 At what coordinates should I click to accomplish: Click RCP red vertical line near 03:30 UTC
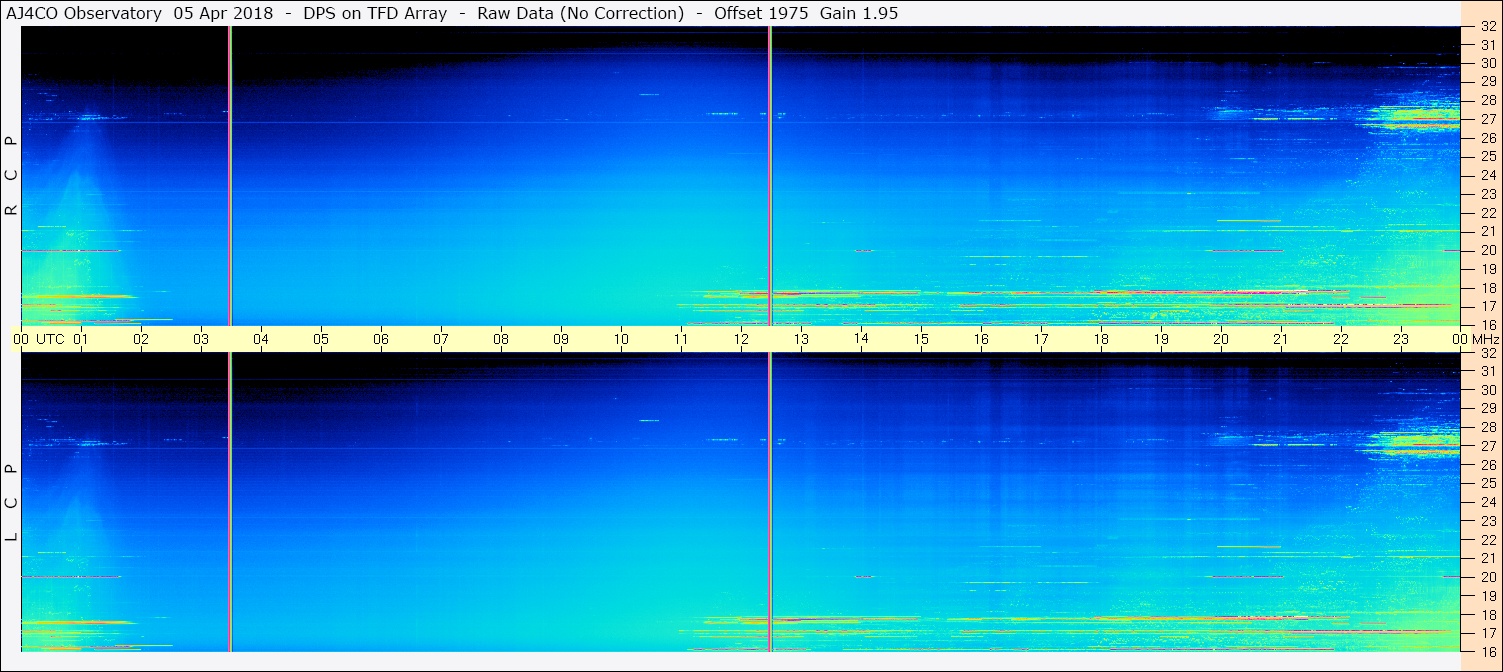click(230, 176)
